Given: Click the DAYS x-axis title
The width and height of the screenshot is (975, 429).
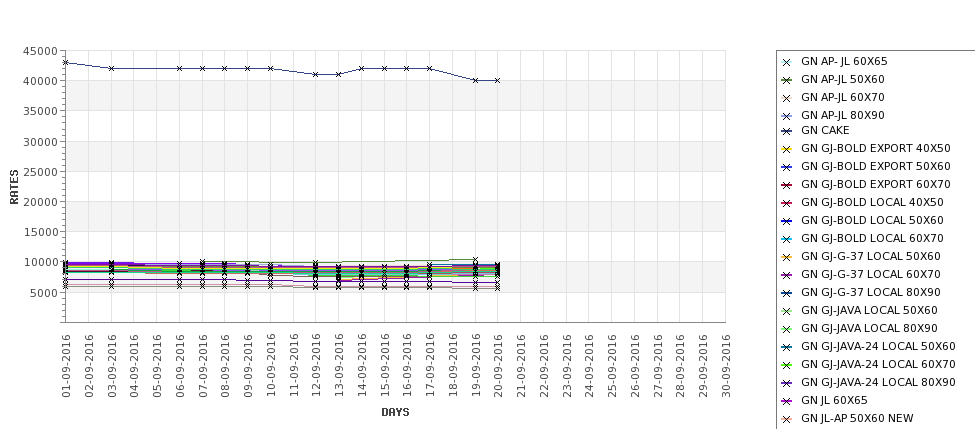Looking at the screenshot, I should point(395,412).
